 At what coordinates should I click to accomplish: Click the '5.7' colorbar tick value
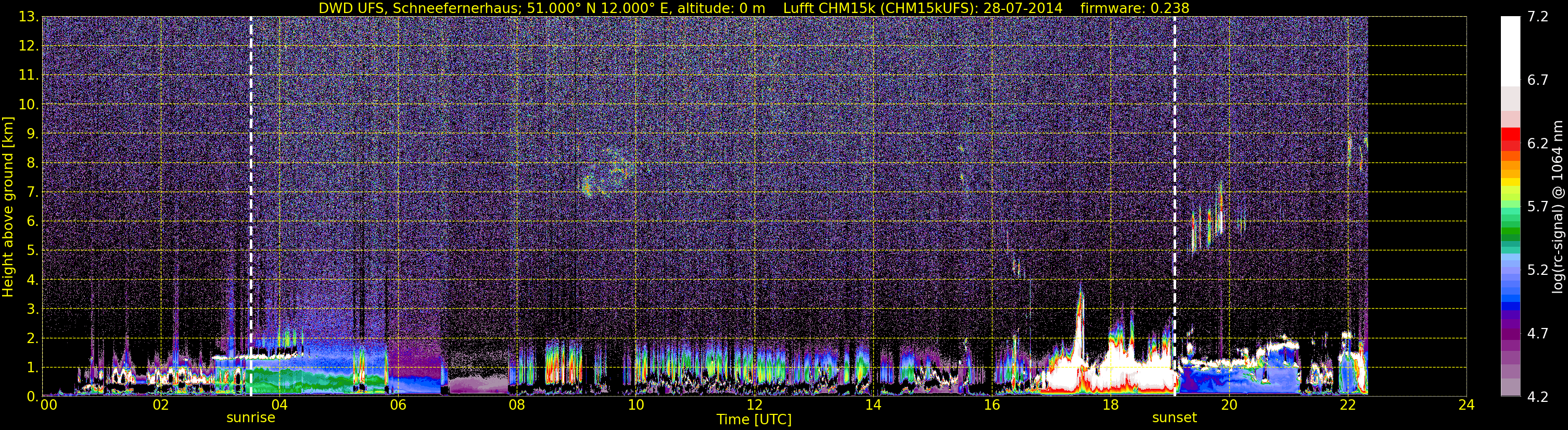click(1538, 207)
